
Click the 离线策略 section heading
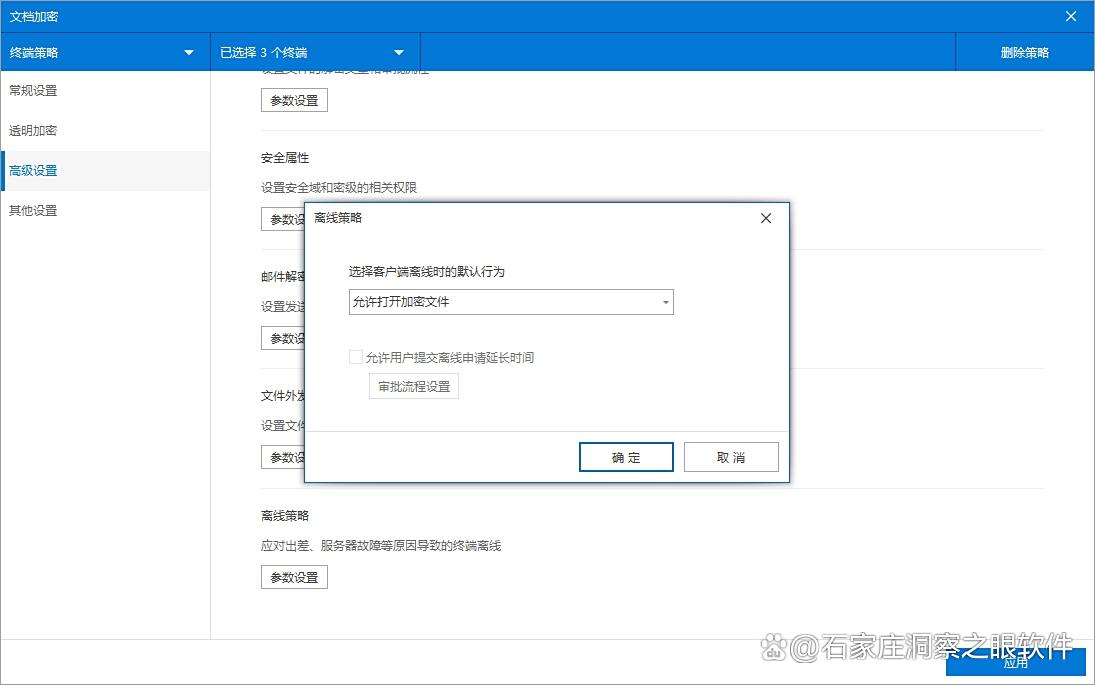point(285,515)
